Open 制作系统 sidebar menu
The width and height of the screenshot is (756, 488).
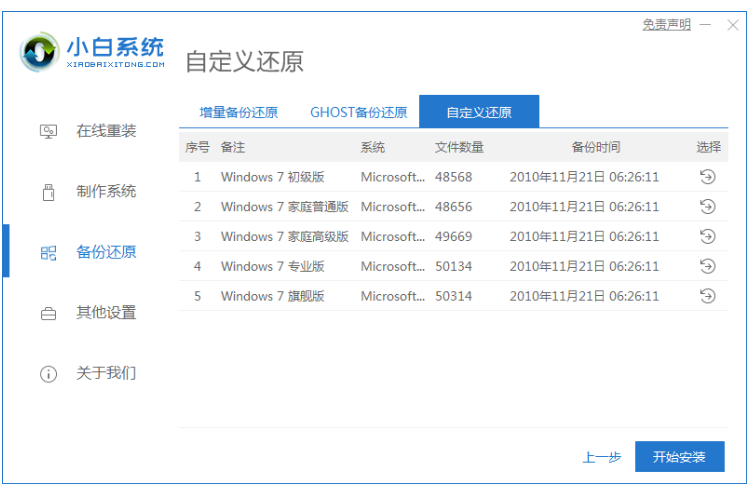click(106, 191)
